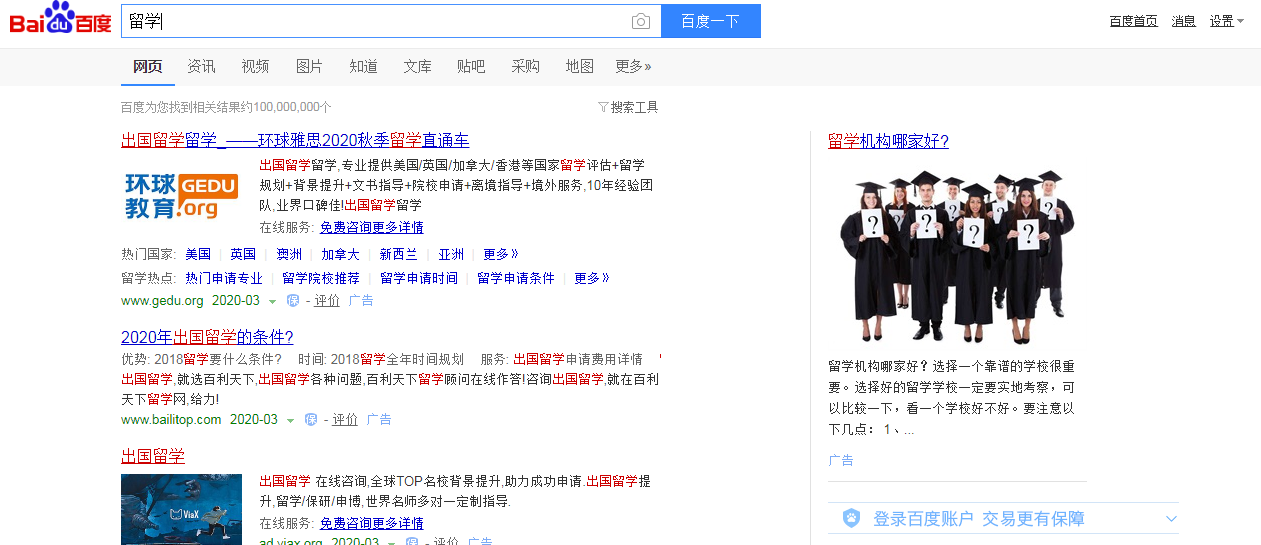This screenshot has width=1261, height=545.
Task: Expand the 登录百度账户 banner chevron
Action: click(1171, 518)
